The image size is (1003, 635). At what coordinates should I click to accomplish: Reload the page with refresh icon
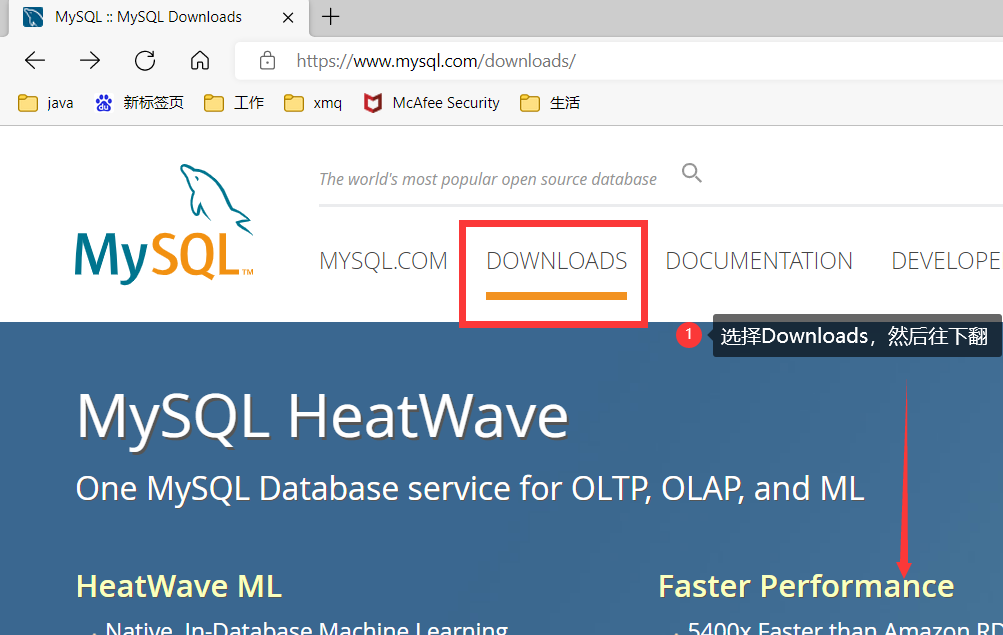pyautogui.click(x=145, y=61)
